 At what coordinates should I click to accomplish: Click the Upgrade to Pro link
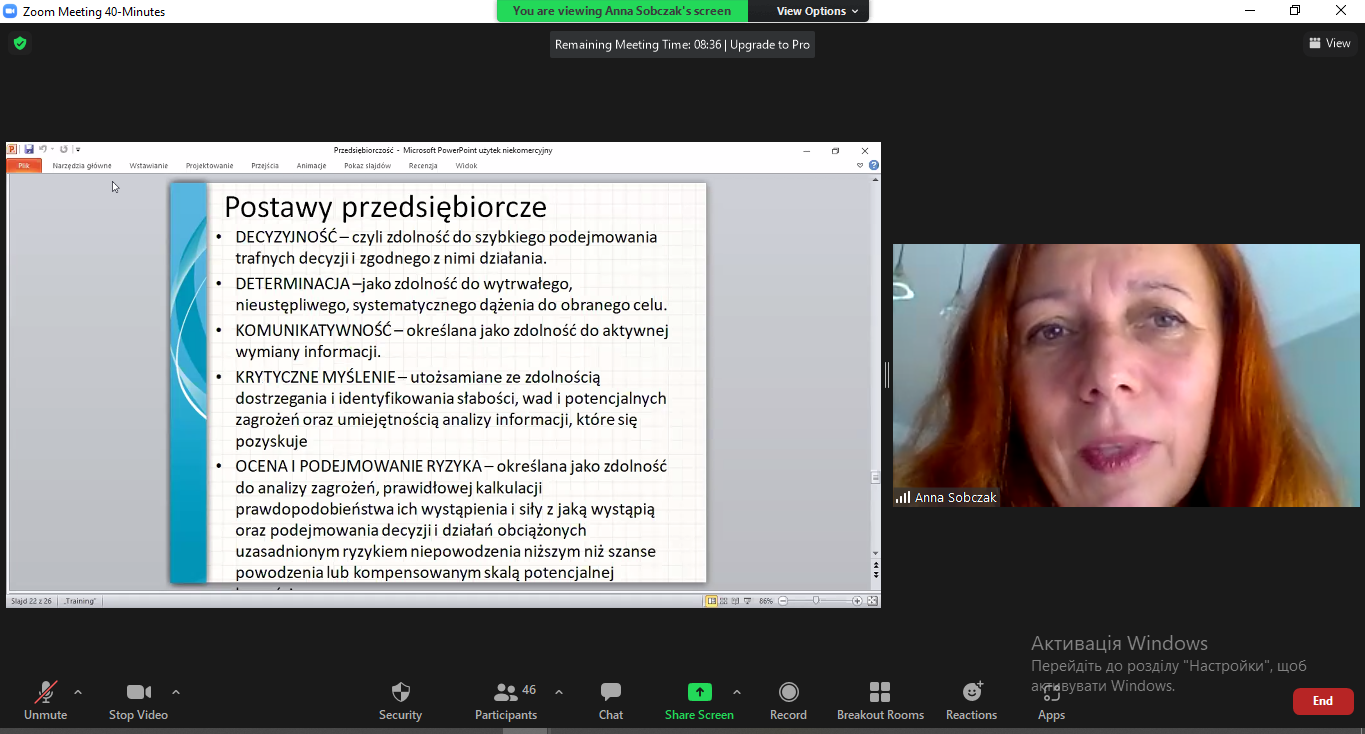[769, 44]
